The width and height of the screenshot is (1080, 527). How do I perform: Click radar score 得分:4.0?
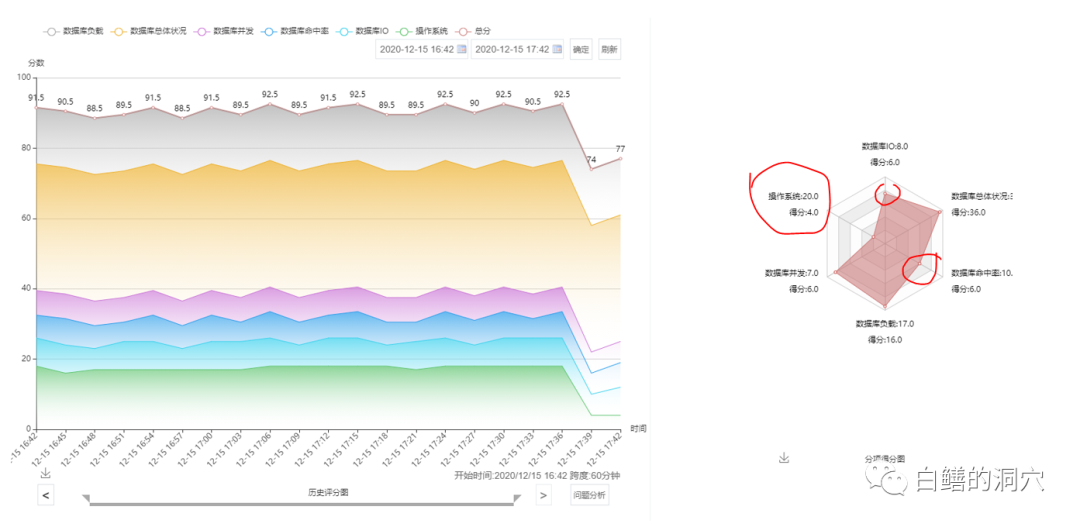[x=804, y=212]
